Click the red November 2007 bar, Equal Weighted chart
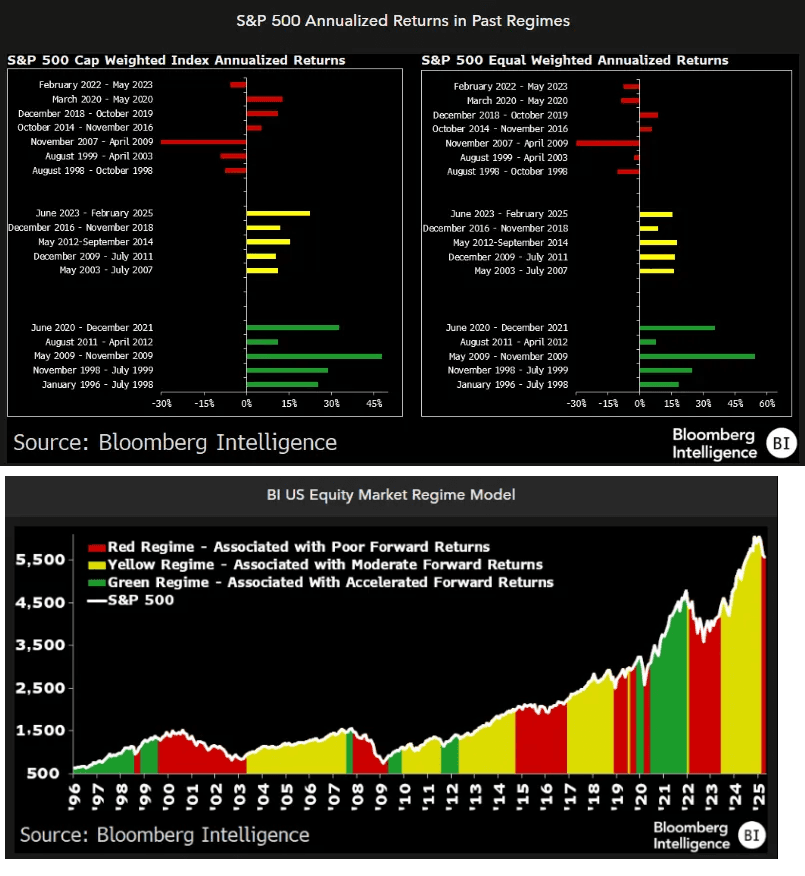The image size is (805, 876). [608, 144]
